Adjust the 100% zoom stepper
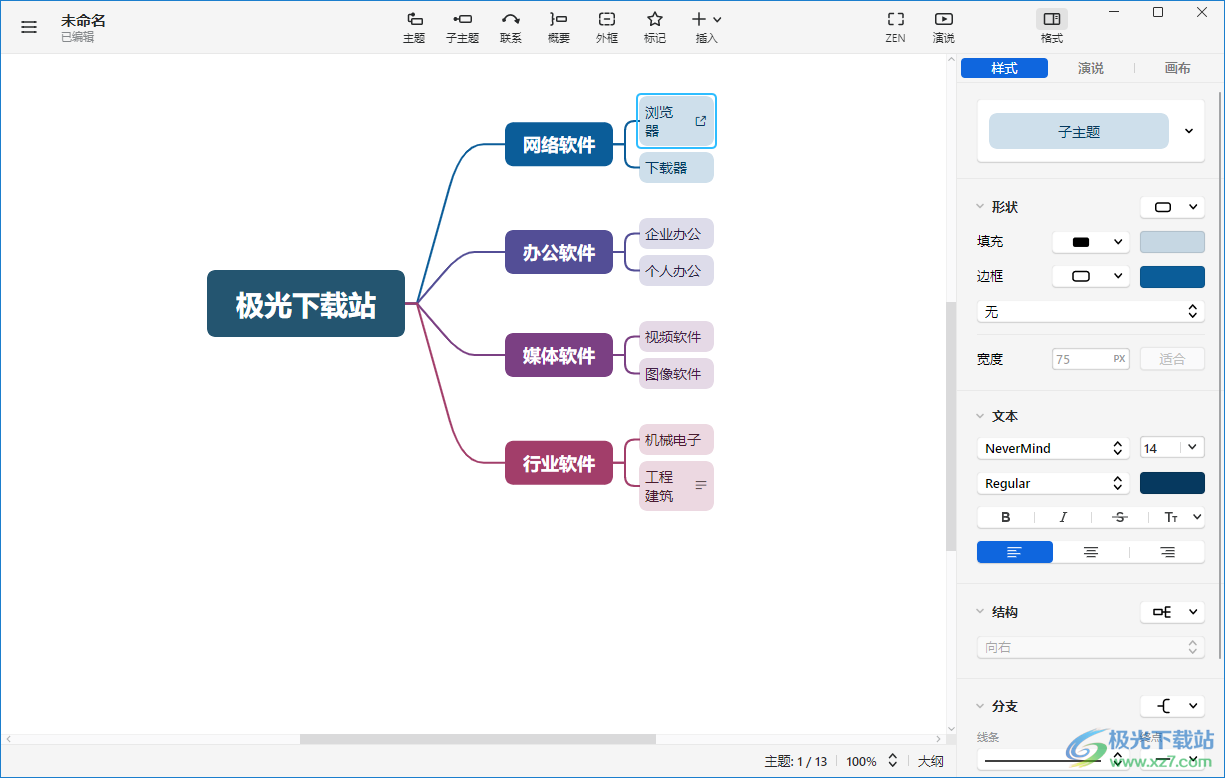 coord(893,761)
